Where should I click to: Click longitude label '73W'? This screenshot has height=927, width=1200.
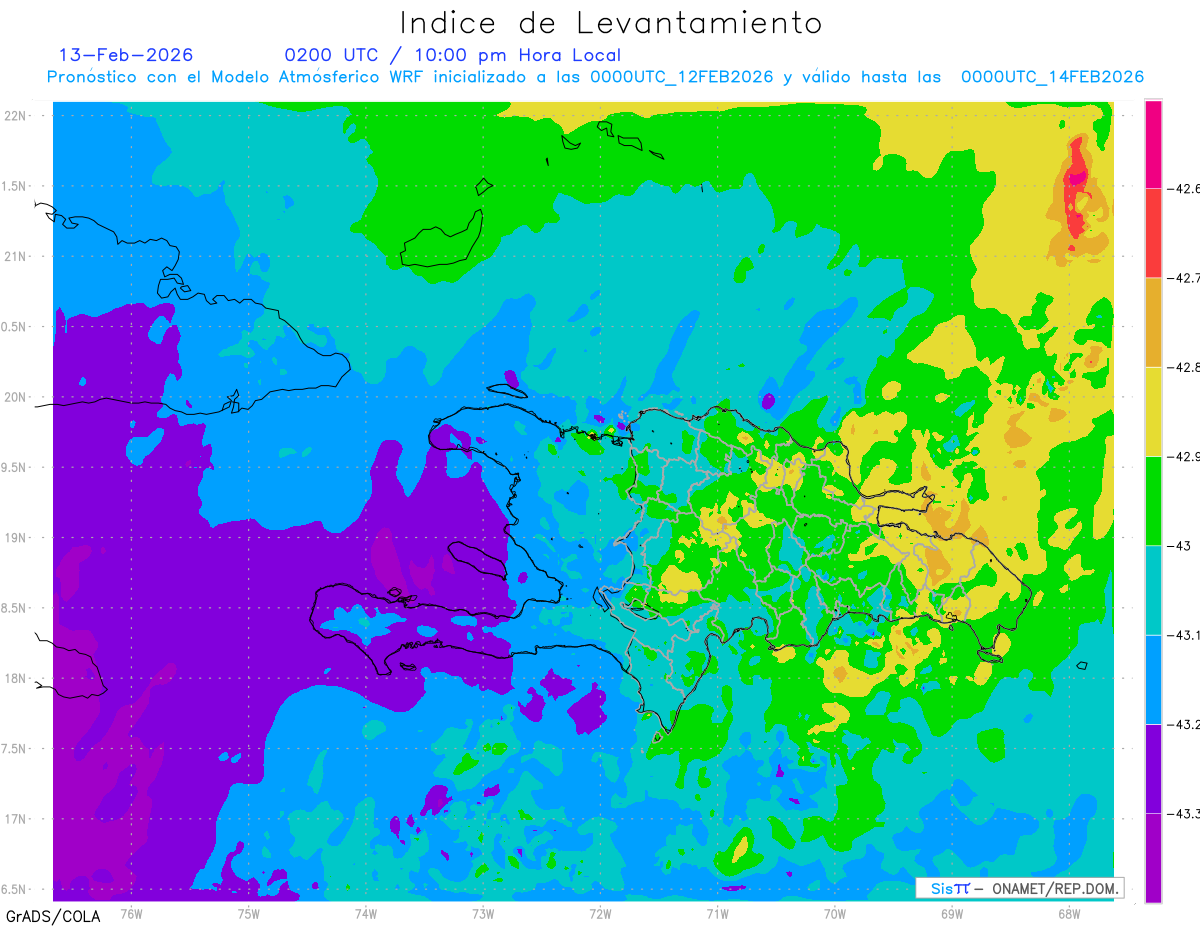coord(483,912)
